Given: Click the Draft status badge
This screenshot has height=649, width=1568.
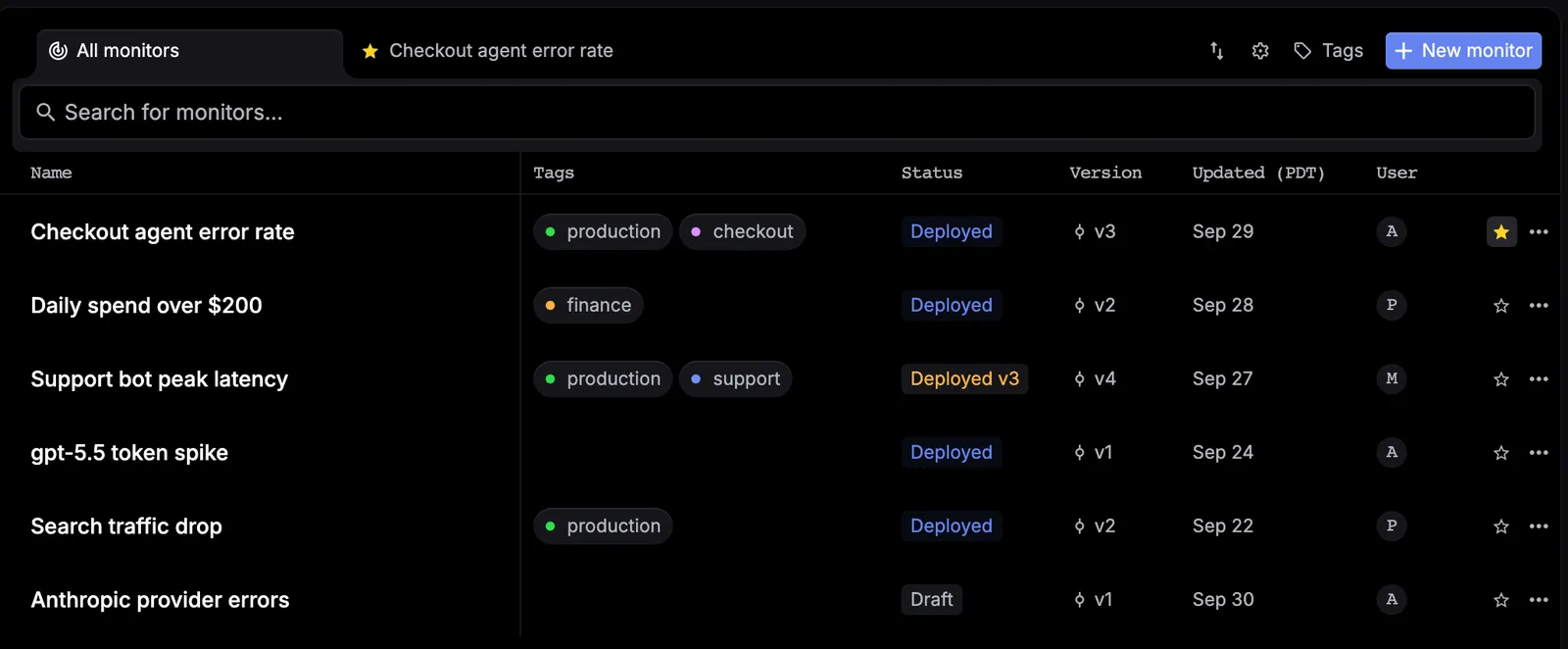Looking at the screenshot, I should tap(931, 599).
